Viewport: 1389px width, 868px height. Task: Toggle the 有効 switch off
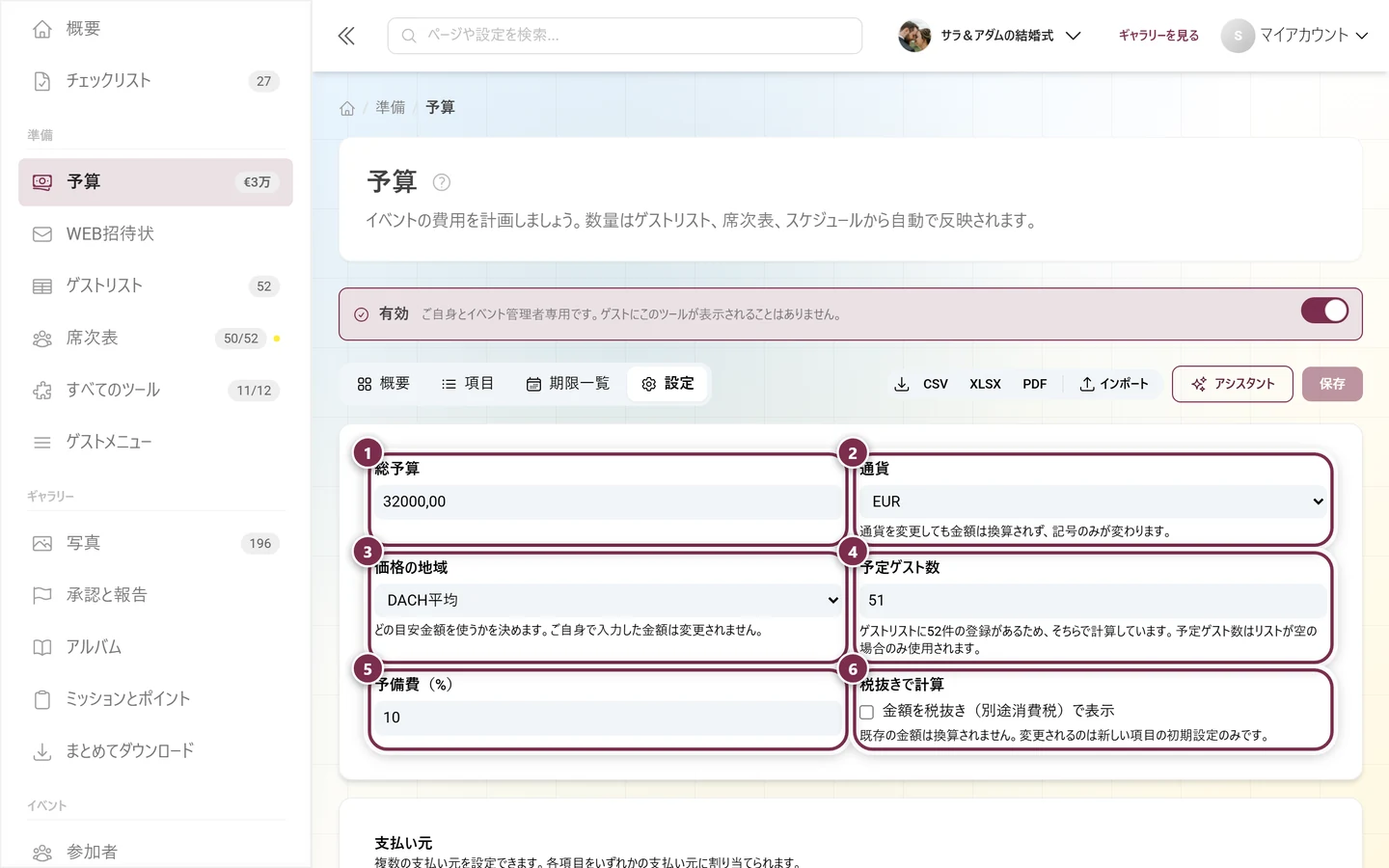coord(1324,311)
